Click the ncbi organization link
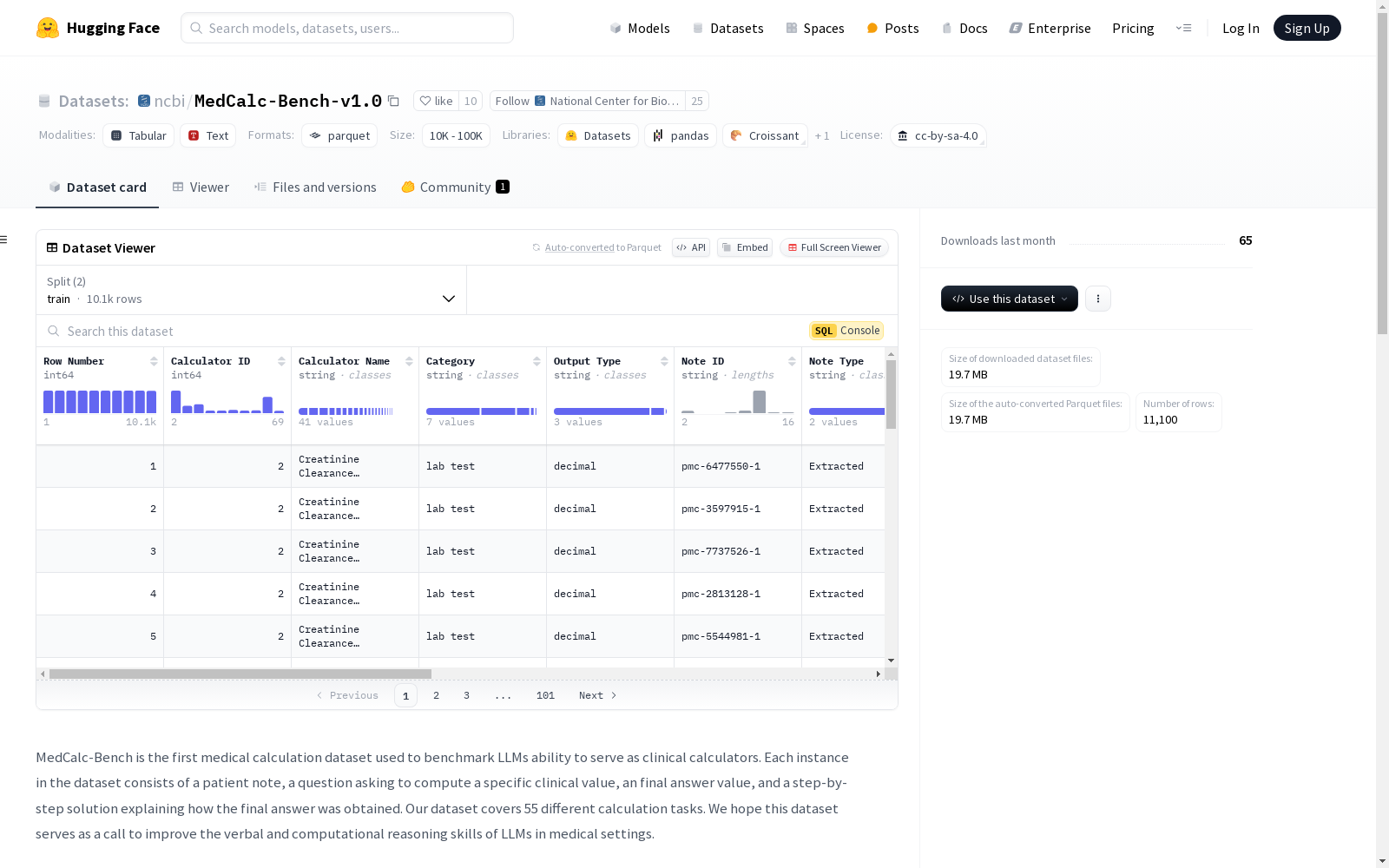Screen dimensions: 1389x868 (169, 101)
